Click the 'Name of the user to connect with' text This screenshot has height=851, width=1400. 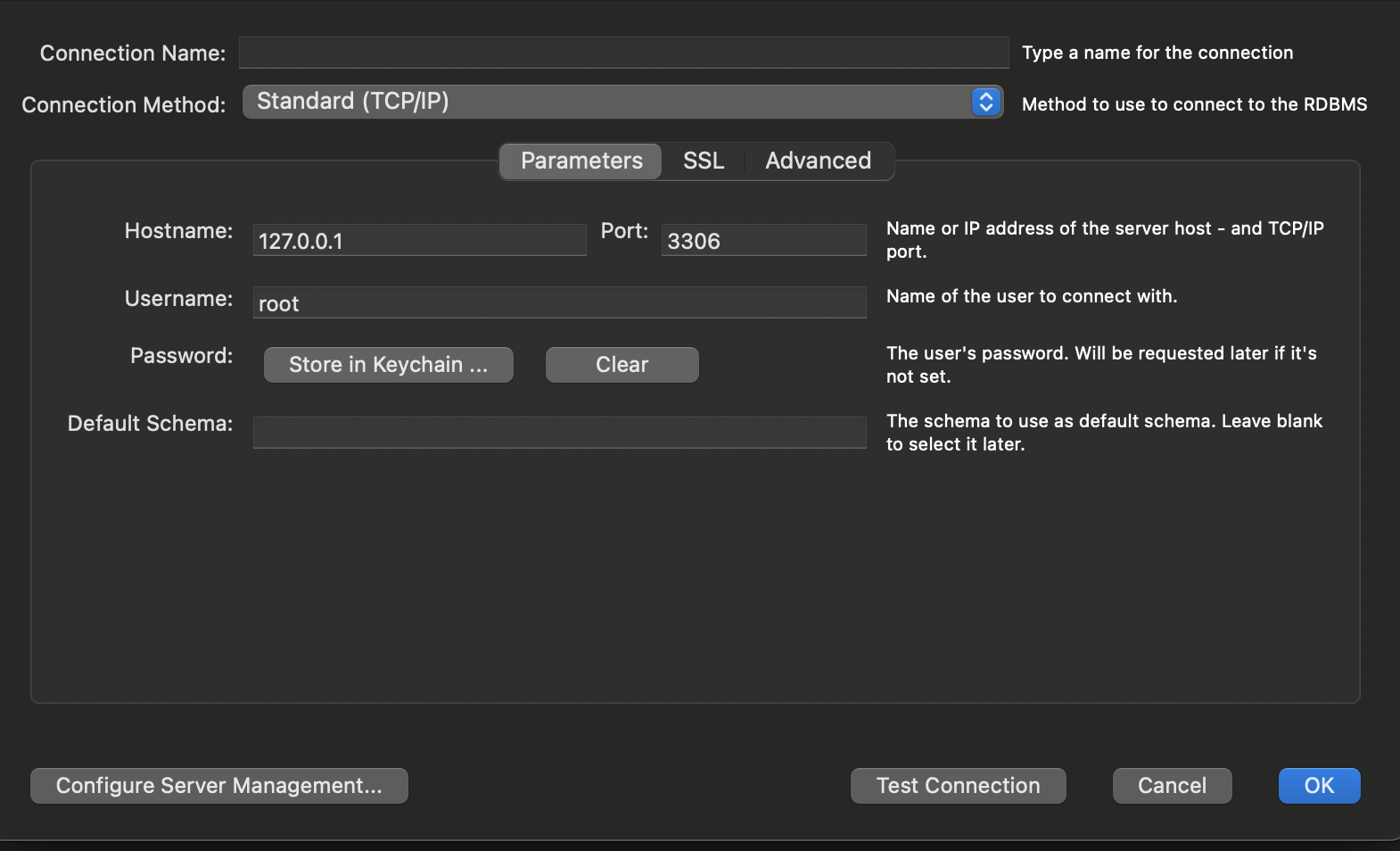pyautogui.click(x=1032, y=296)
